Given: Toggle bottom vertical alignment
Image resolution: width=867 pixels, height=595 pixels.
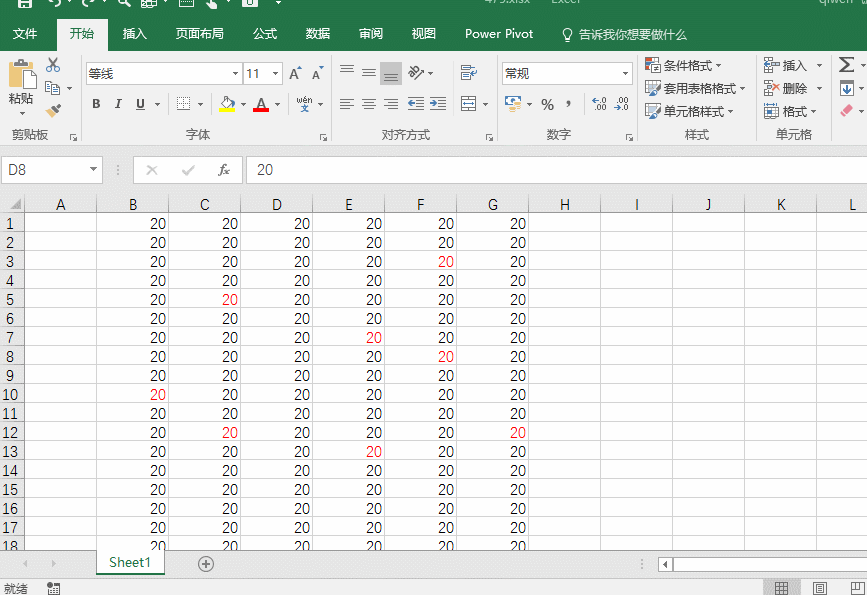Looking at the screenshot, I should [391, 73].
